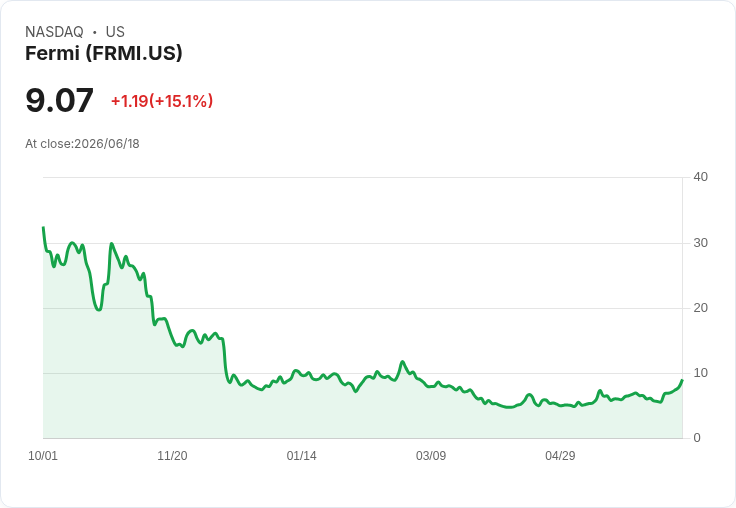Click the chart line's starting peak near 10/01

(x=44, y=228)
